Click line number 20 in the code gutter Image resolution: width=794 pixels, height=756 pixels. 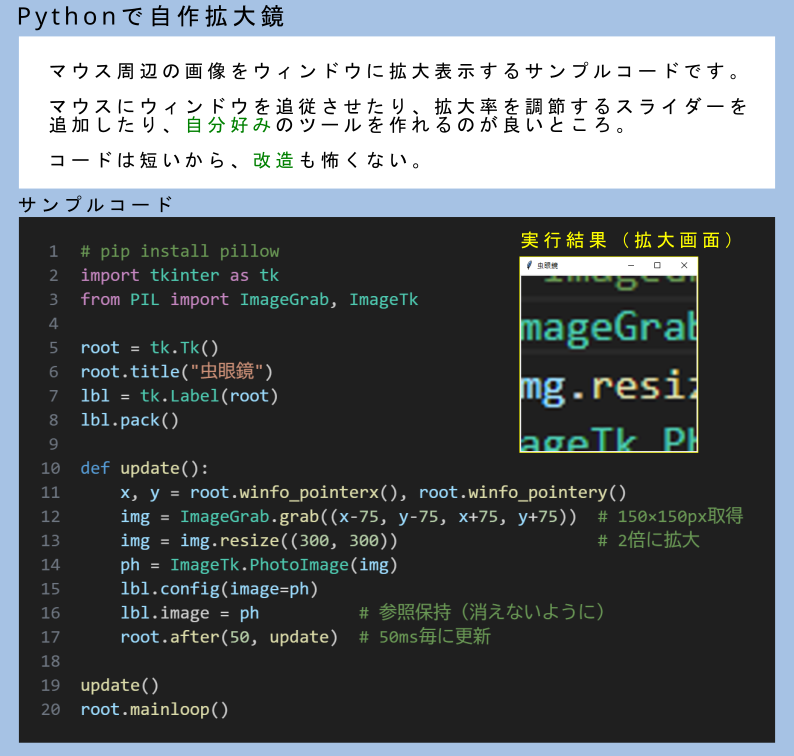(51, 709)
